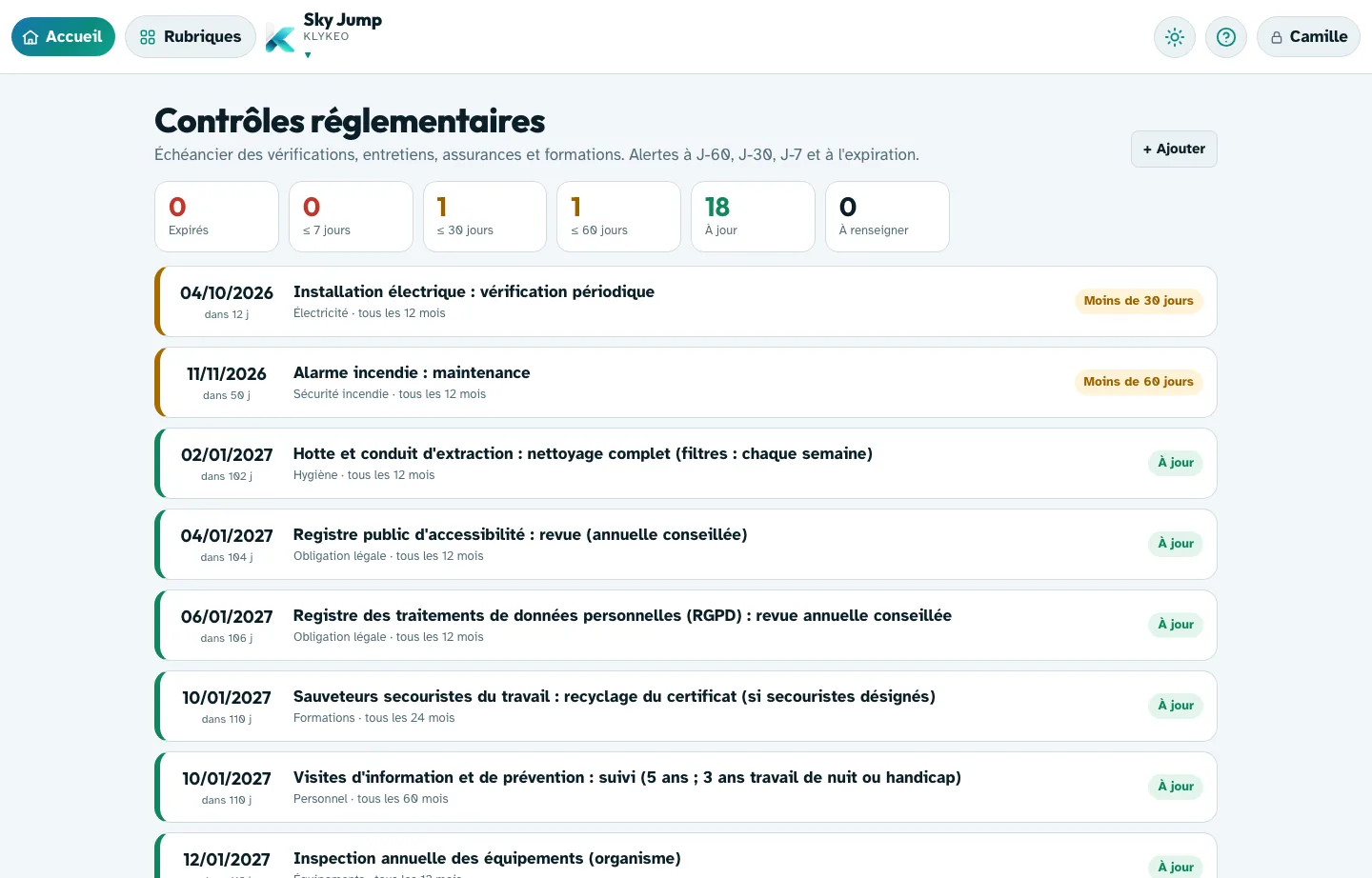Screen dimensions: 1372x878
Task: Click À jour badge on RGPD row
Action: click(x=1176, y=625)
